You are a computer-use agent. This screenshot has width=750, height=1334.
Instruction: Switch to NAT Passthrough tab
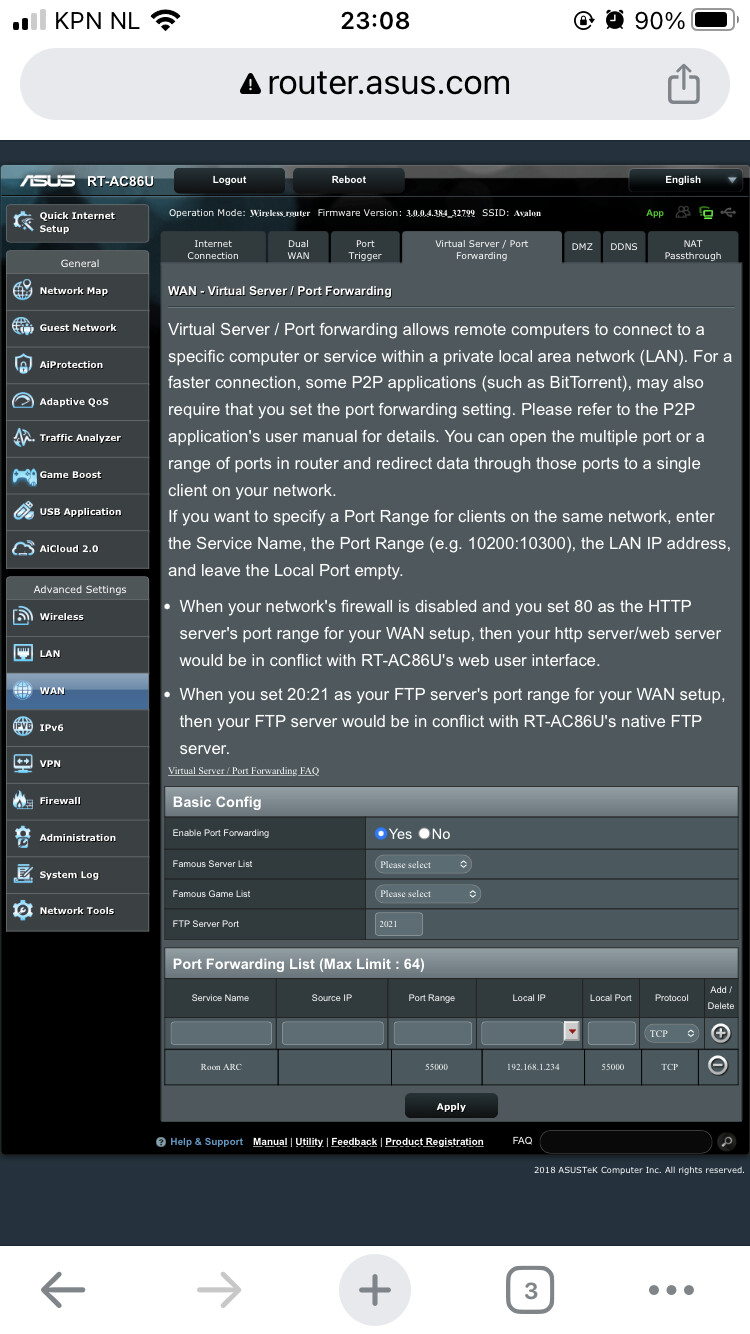[x=693, y=249]
